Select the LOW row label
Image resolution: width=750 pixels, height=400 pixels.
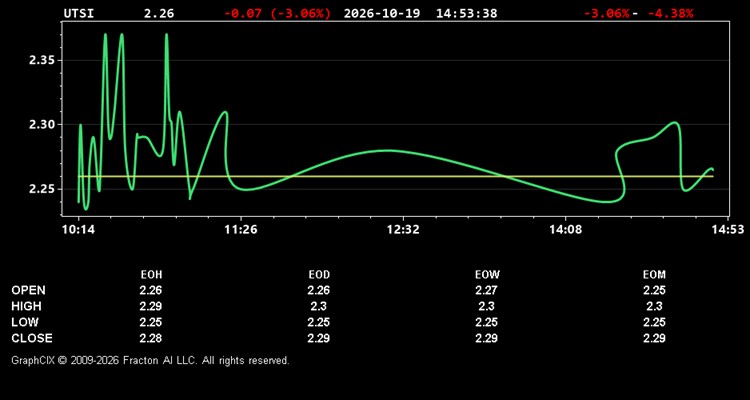(25, 322)
